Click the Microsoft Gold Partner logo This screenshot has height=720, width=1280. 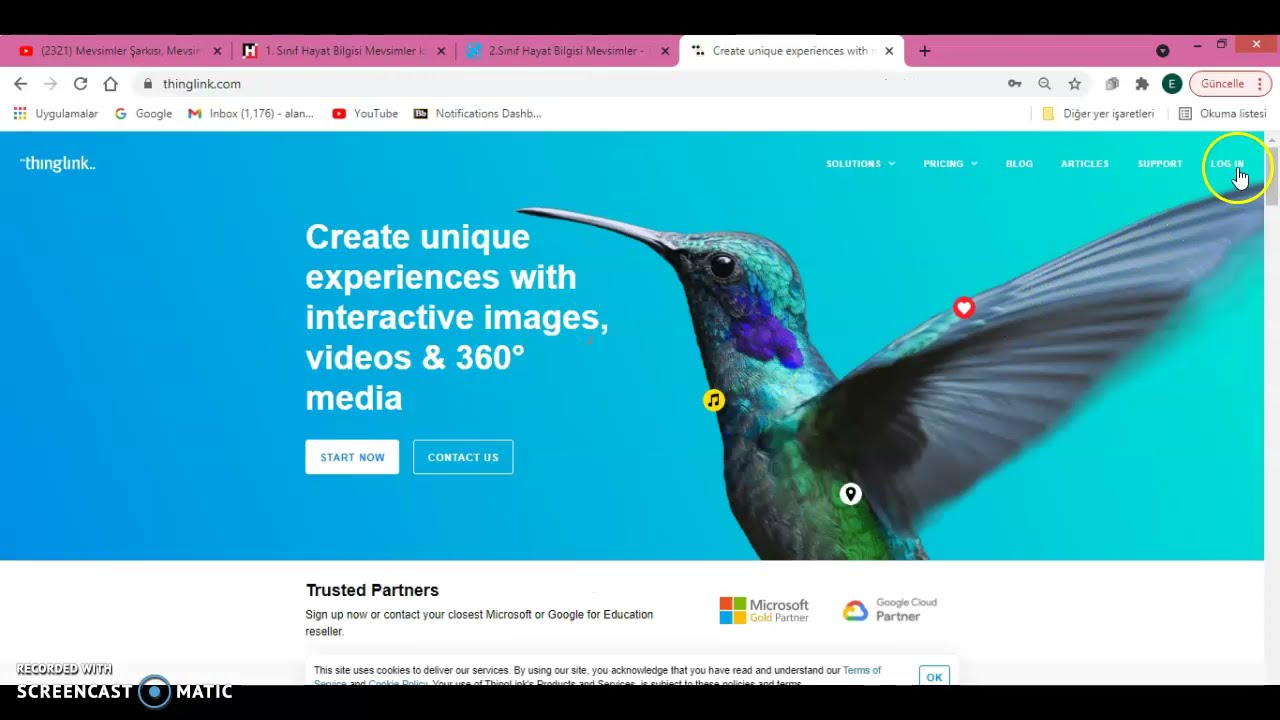pyautogui.click(x=764, y=611)
